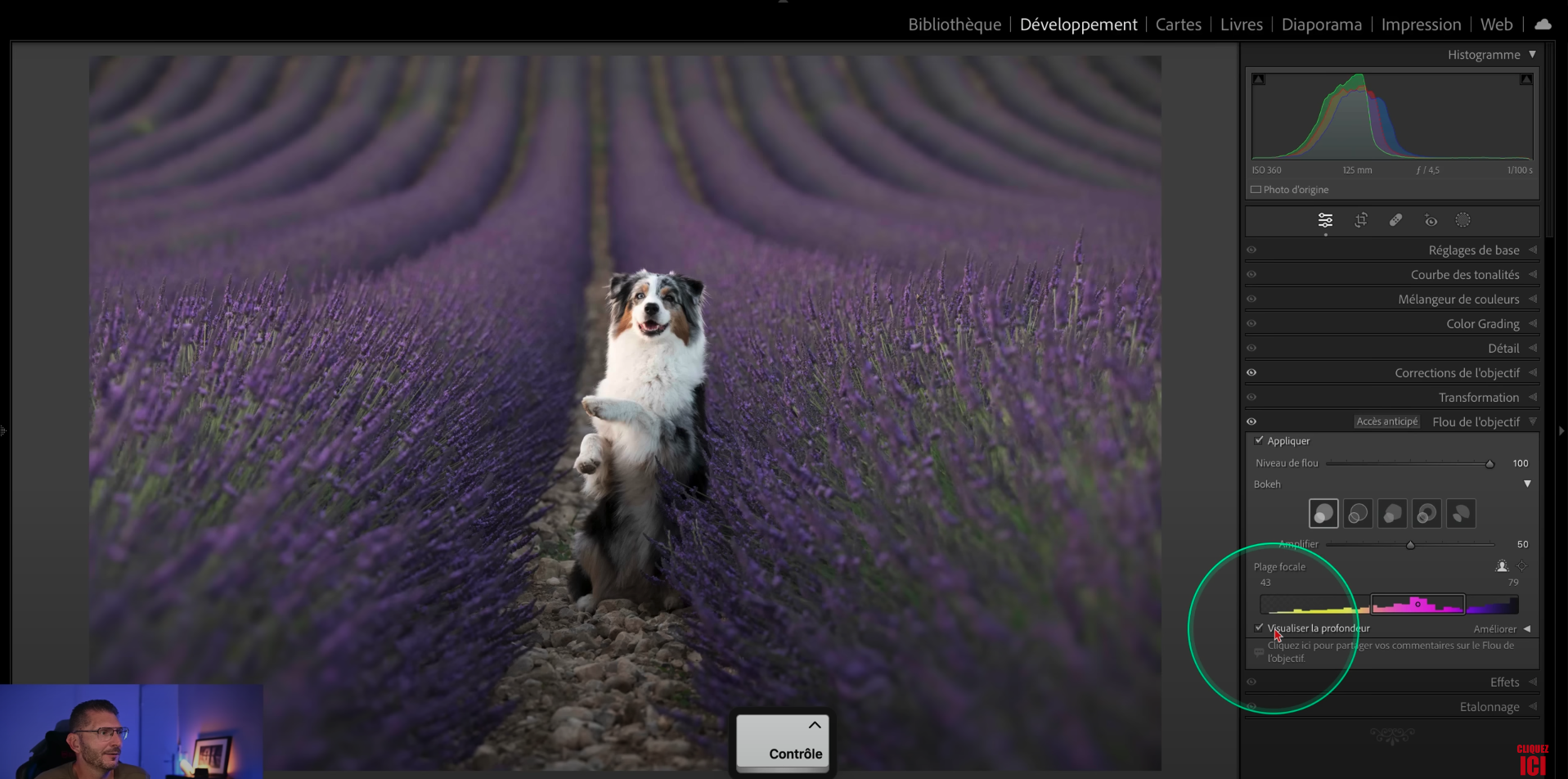Viewport: 1568px width, 779px height.
Task: Click the point focus target icon
Action: point(1522,566)
